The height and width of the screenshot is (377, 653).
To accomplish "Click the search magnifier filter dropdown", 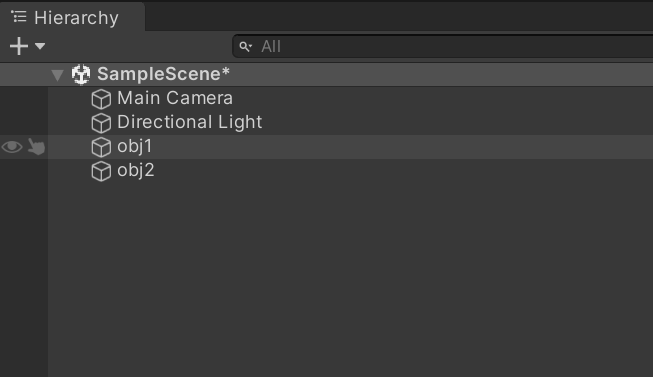I will point(246,47).
